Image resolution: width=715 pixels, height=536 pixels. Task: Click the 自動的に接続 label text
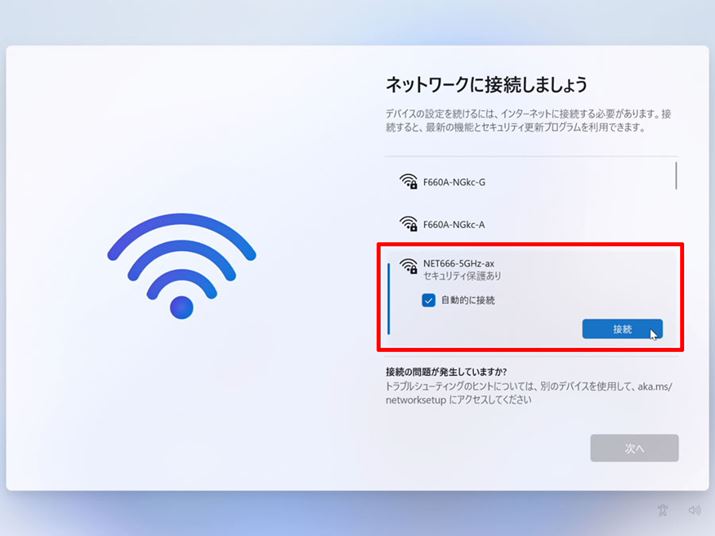[x=468, y=300]
